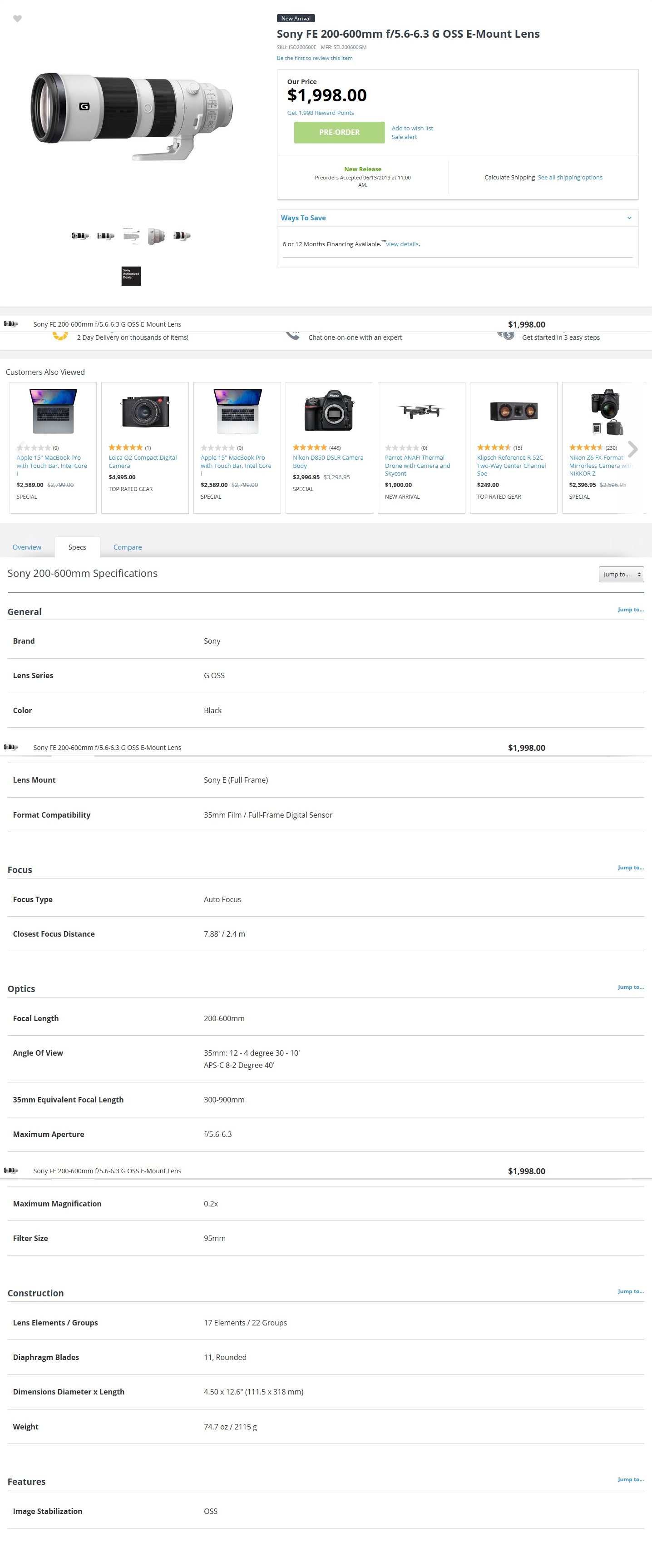Open Klipsch Reference R-52C speaker link

coord(512,466)
